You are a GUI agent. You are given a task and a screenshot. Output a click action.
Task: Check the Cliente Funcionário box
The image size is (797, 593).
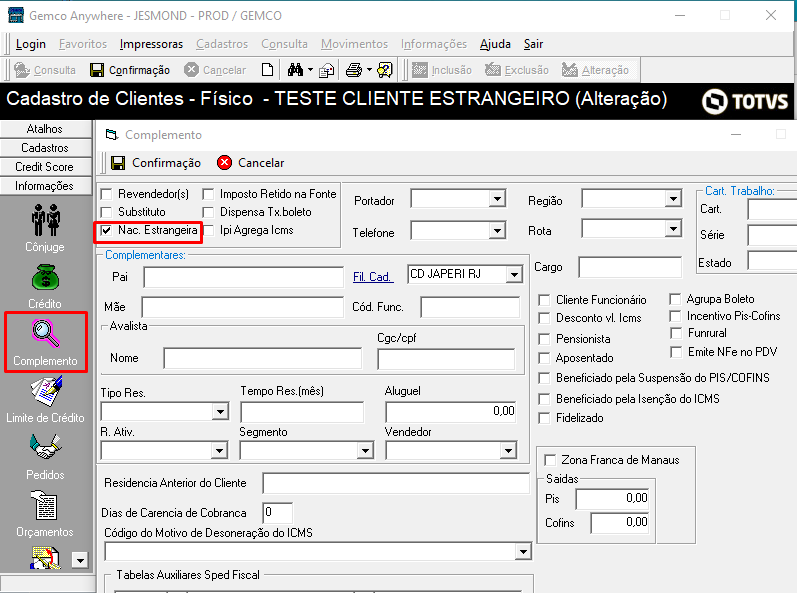(544, 300)
